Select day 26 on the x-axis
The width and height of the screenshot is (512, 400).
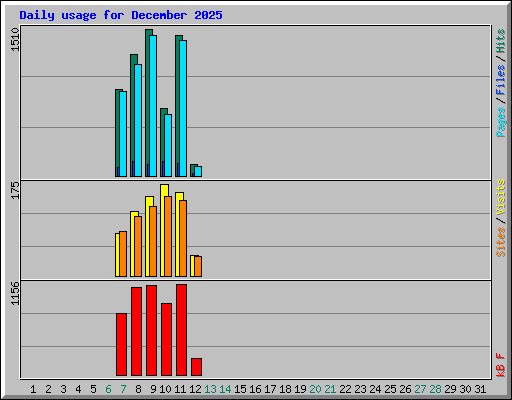tap(405, 389)
